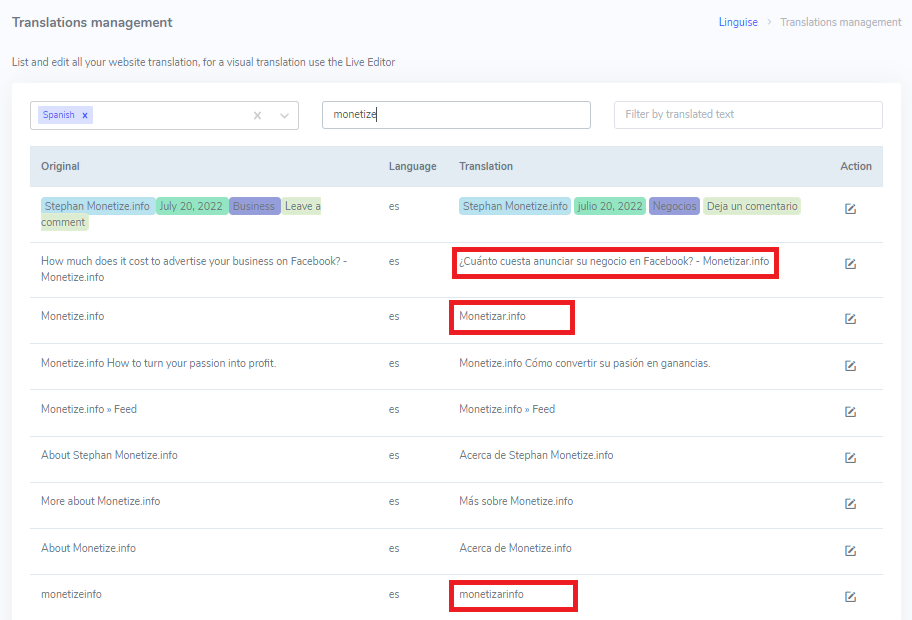Screen dimensions: 912x620
Task: Remove the Spanish language tag
Action: tap(85, 115)
